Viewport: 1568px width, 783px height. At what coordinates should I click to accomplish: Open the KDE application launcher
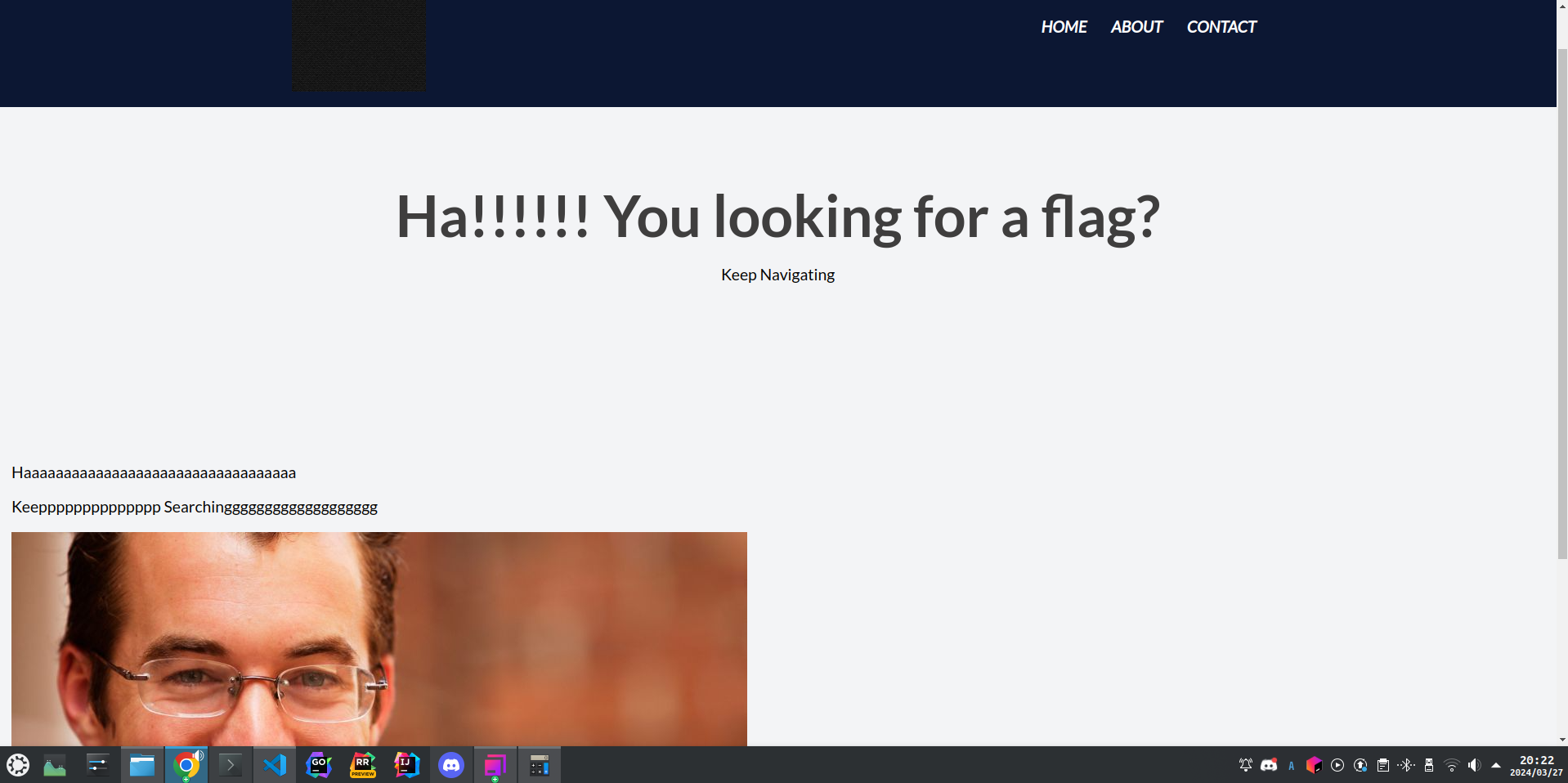(x=18, y=765)
